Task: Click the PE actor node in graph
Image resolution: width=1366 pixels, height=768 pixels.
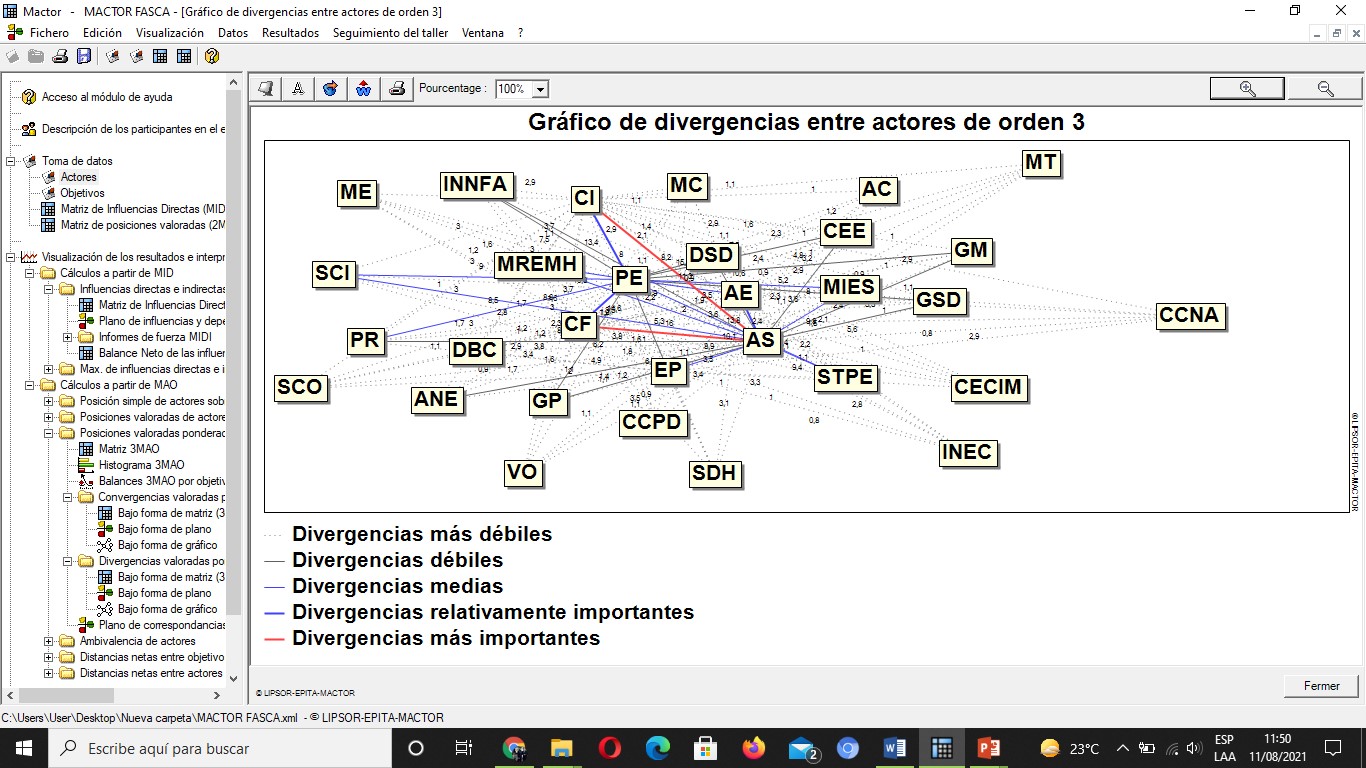Action: click(629, 278)
